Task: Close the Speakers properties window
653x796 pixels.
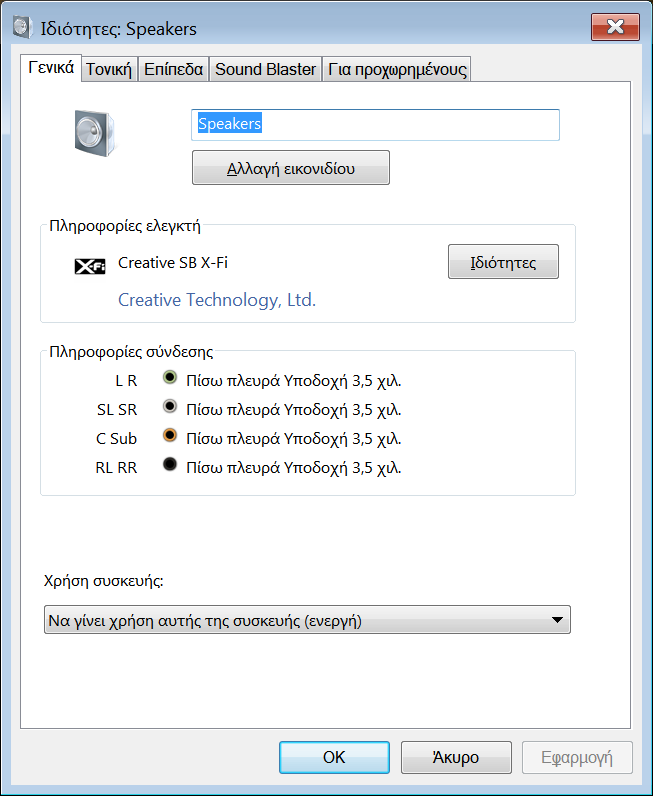Action: coord(614,27)
